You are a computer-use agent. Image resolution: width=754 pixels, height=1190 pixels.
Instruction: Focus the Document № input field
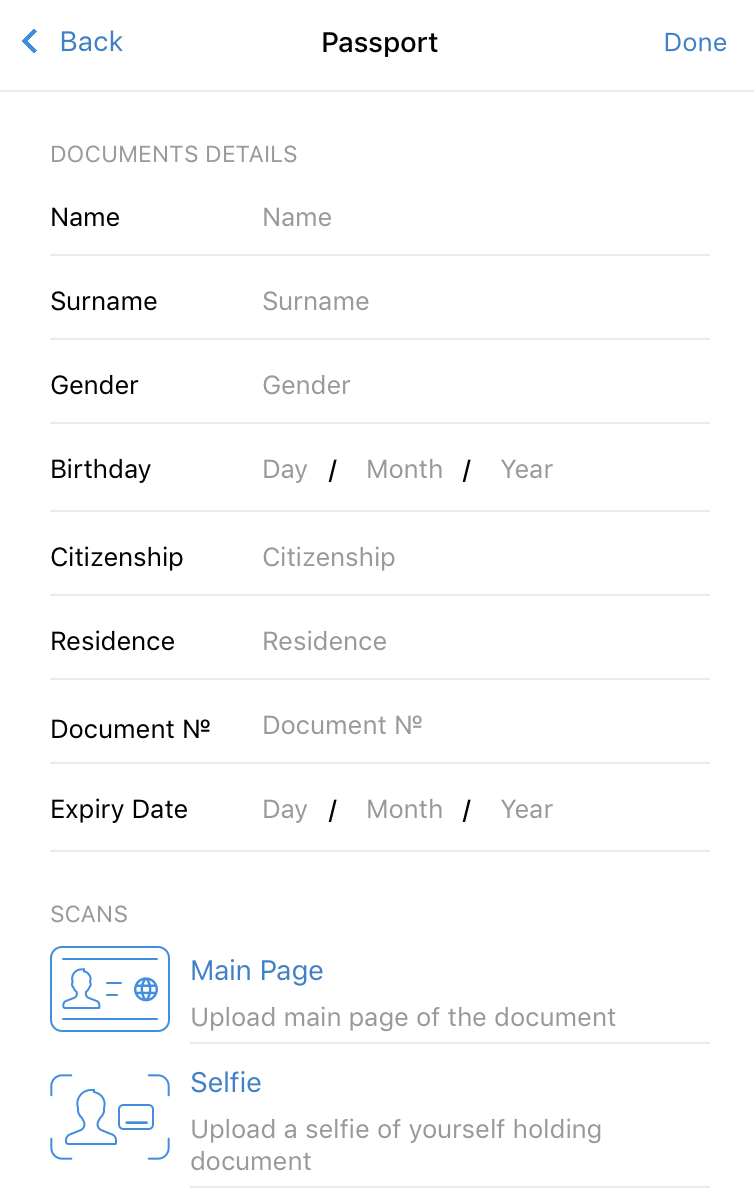[485, 726]
